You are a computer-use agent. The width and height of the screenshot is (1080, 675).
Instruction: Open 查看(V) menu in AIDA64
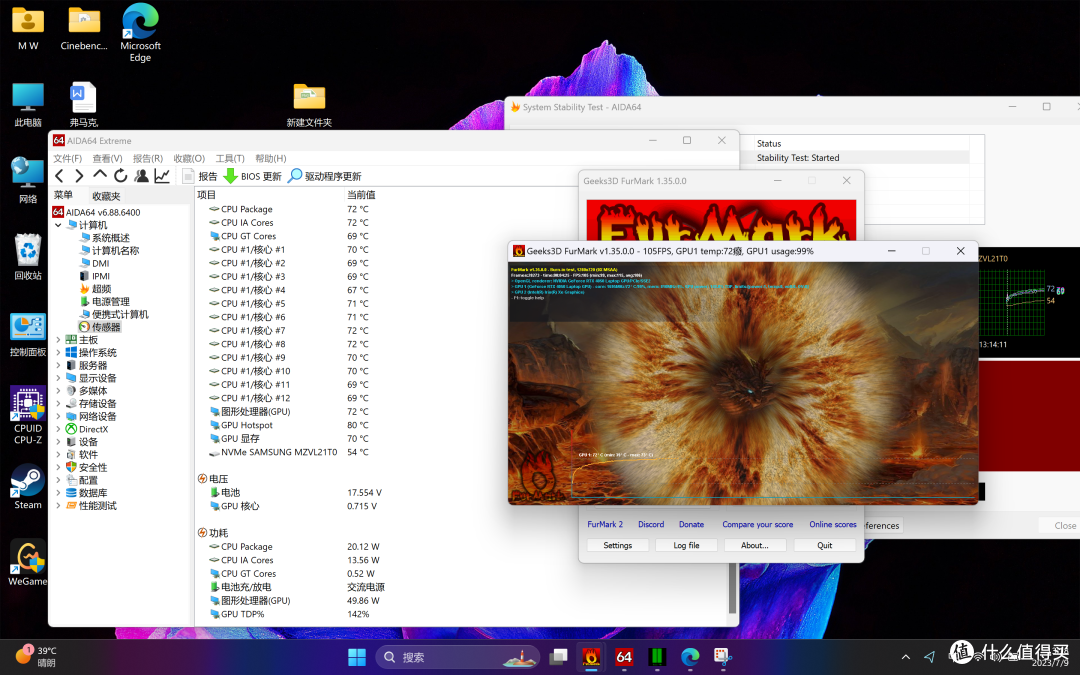pyautogui.click(x=107, y=158)
